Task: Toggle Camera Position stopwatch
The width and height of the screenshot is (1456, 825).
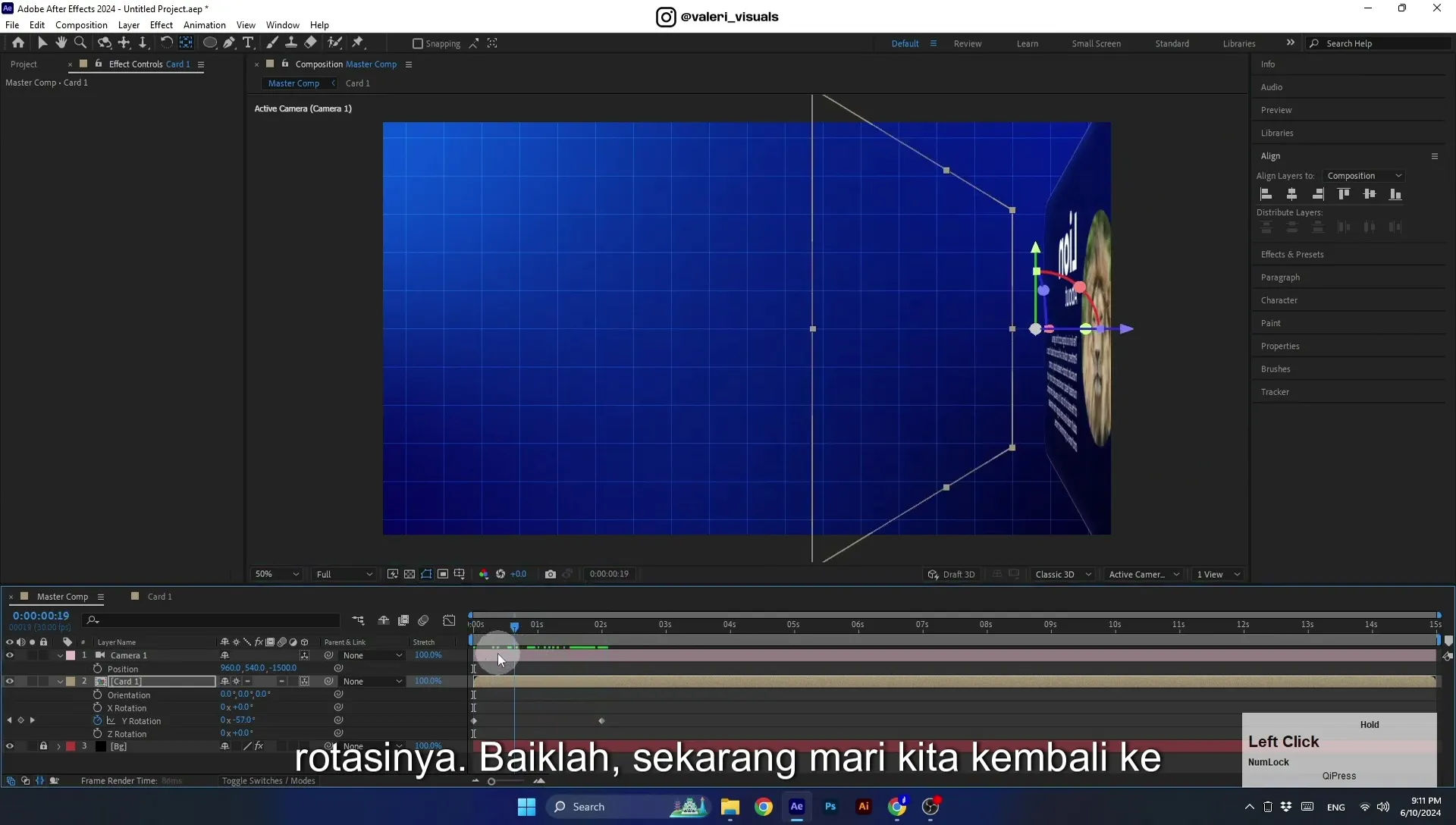Action: (97, 669)
